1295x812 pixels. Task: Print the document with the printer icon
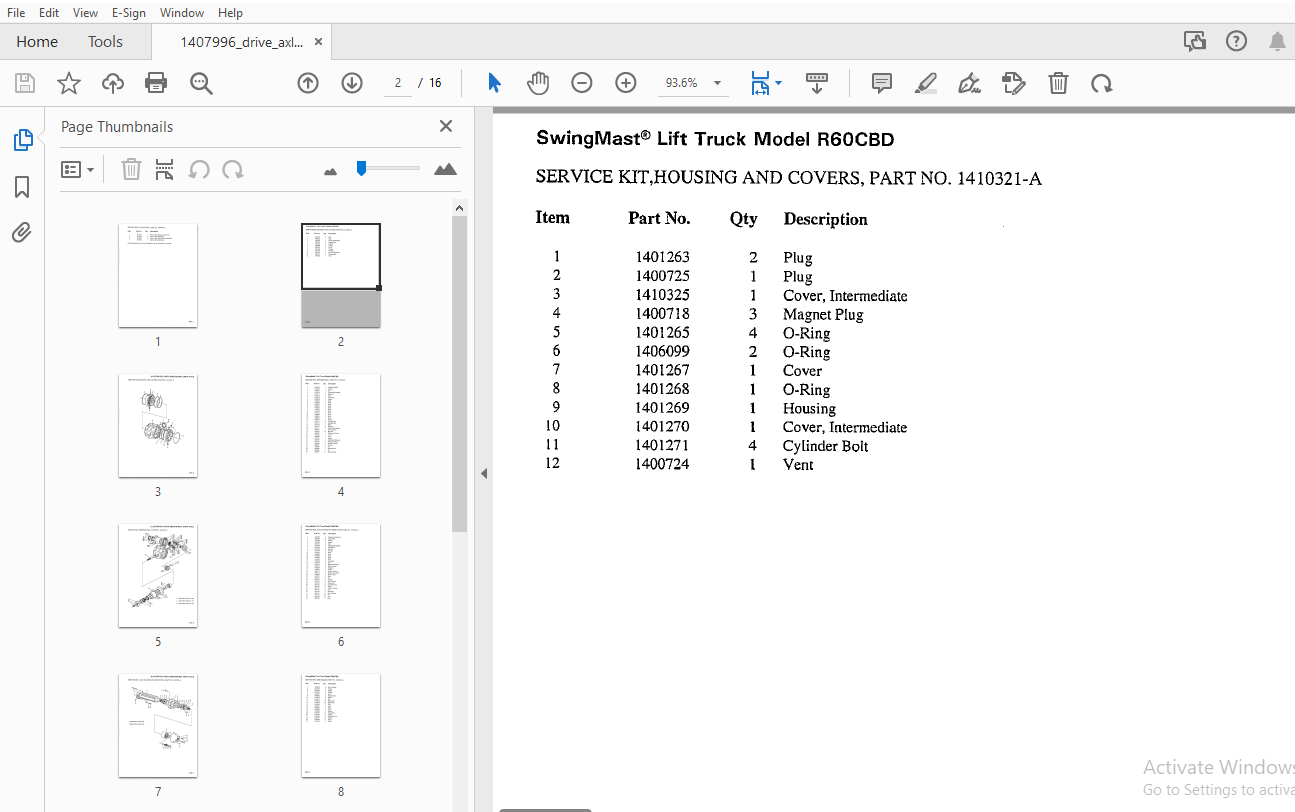(x=156, y=83)
